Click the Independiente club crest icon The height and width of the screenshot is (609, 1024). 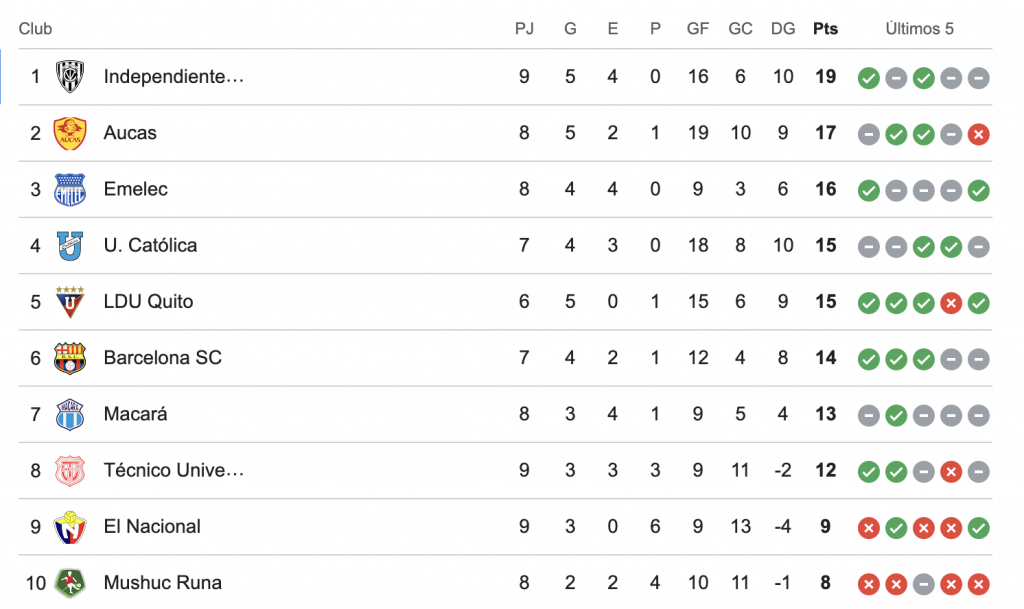pos(70,77)
